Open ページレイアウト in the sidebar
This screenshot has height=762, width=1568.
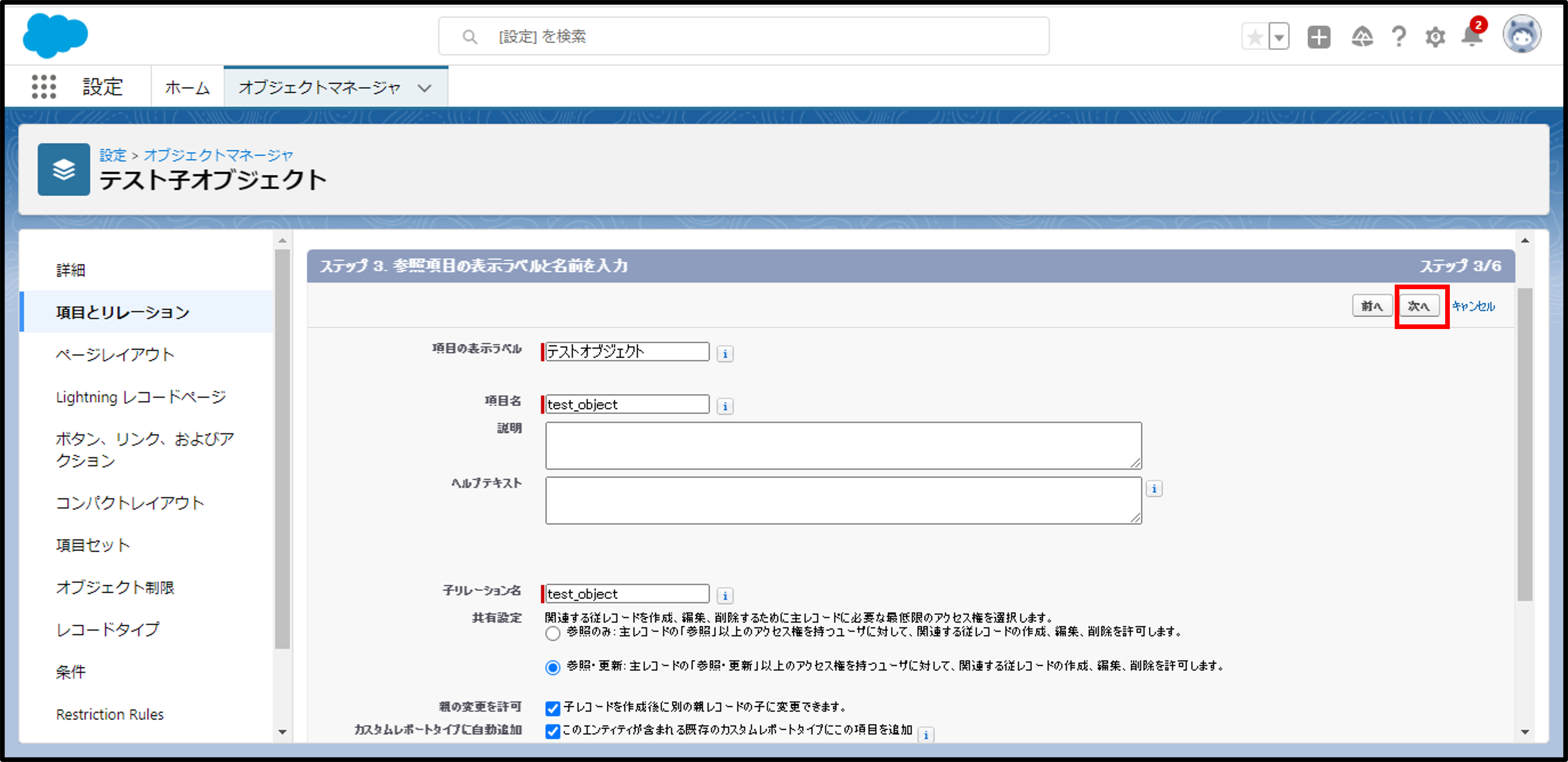coord(115,354)
